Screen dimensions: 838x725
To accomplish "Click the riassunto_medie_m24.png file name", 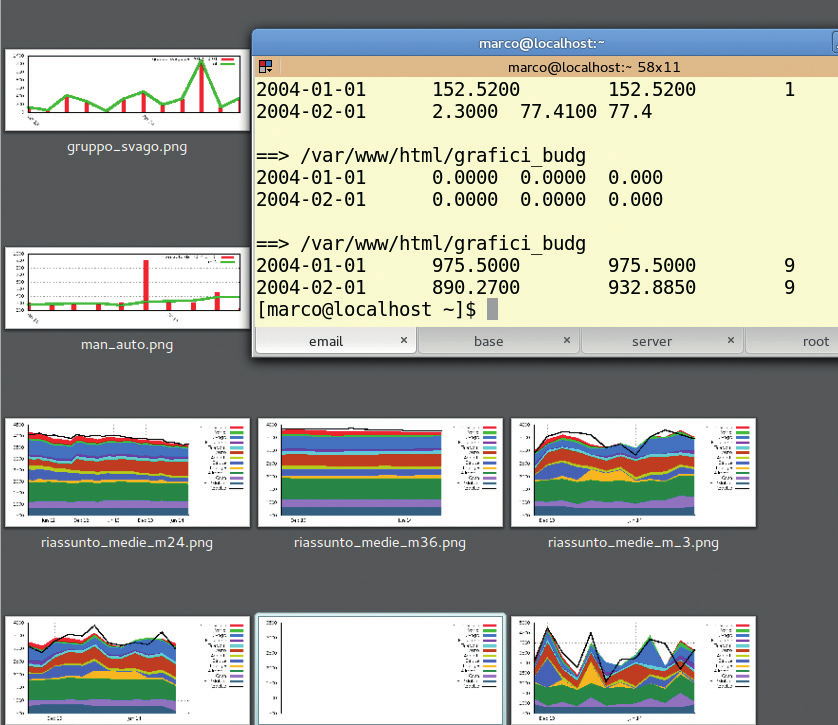I will click(x=127, y=543).
